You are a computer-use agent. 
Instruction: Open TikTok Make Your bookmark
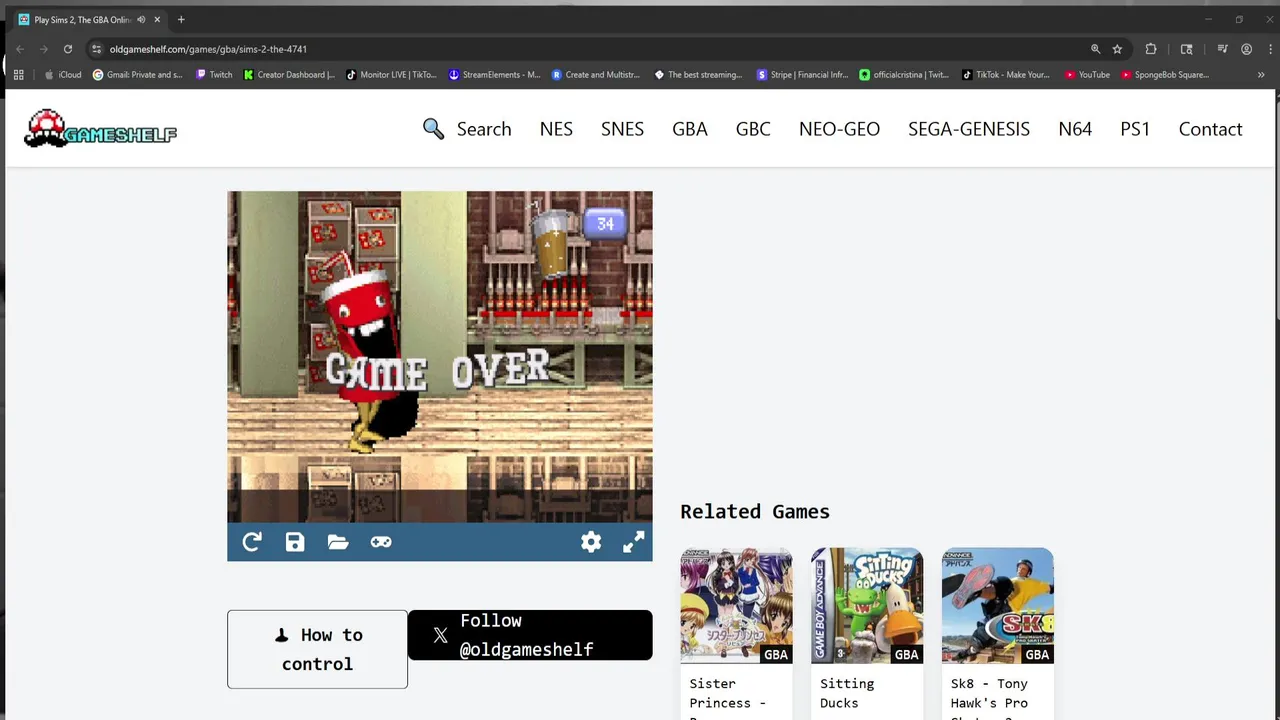pos(1007,75)
